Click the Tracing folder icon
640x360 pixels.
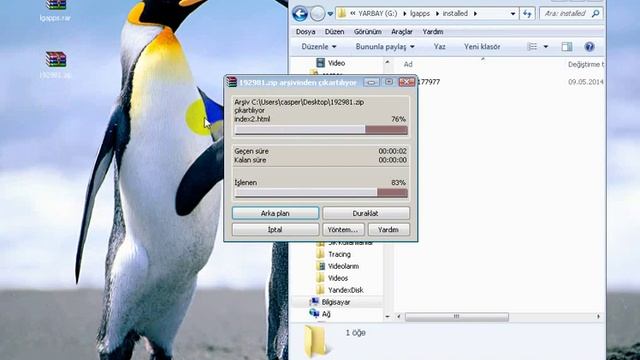point(320,254)
